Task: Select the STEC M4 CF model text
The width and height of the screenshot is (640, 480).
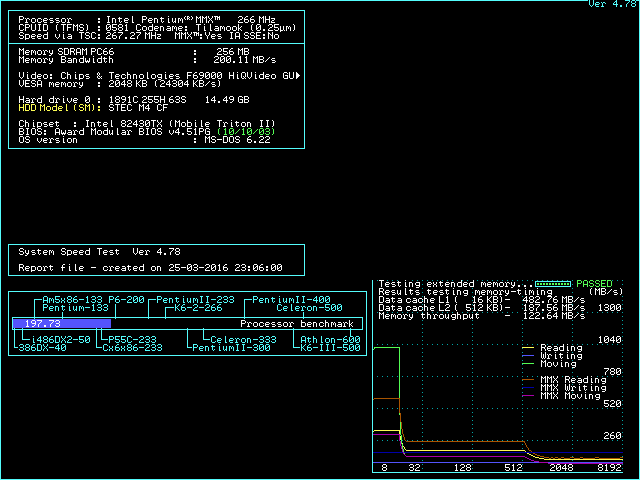Action: click(138, 108)
